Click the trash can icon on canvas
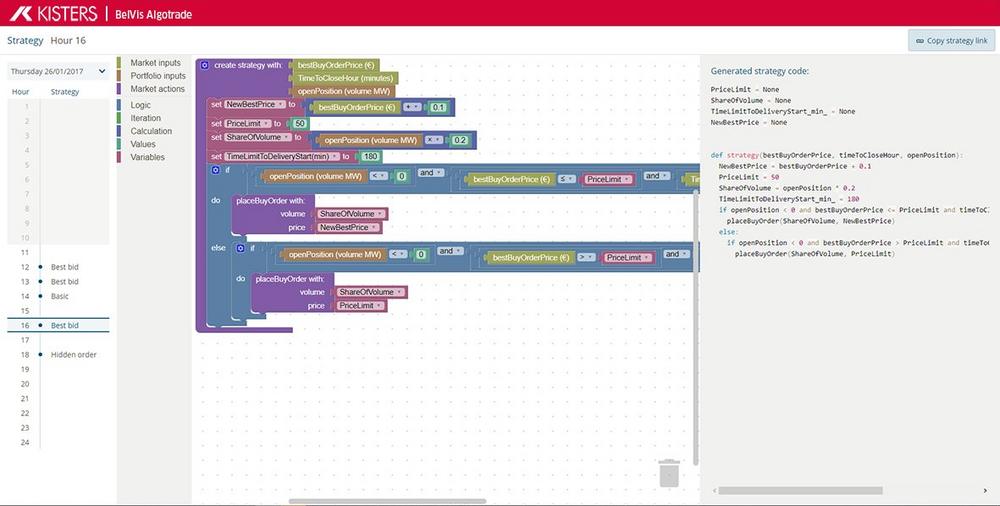Image resolution: width=1000 pixels, height=506 pixels. tap(669, 473)
